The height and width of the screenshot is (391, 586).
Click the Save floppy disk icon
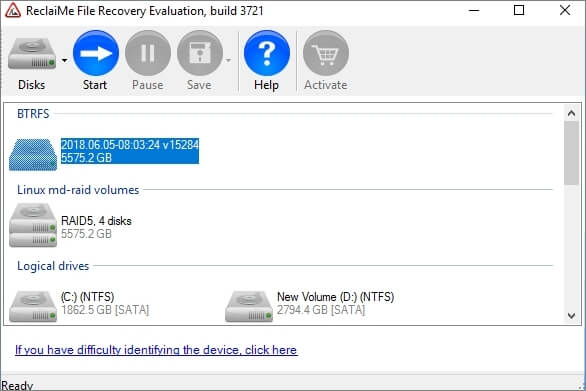200,53
